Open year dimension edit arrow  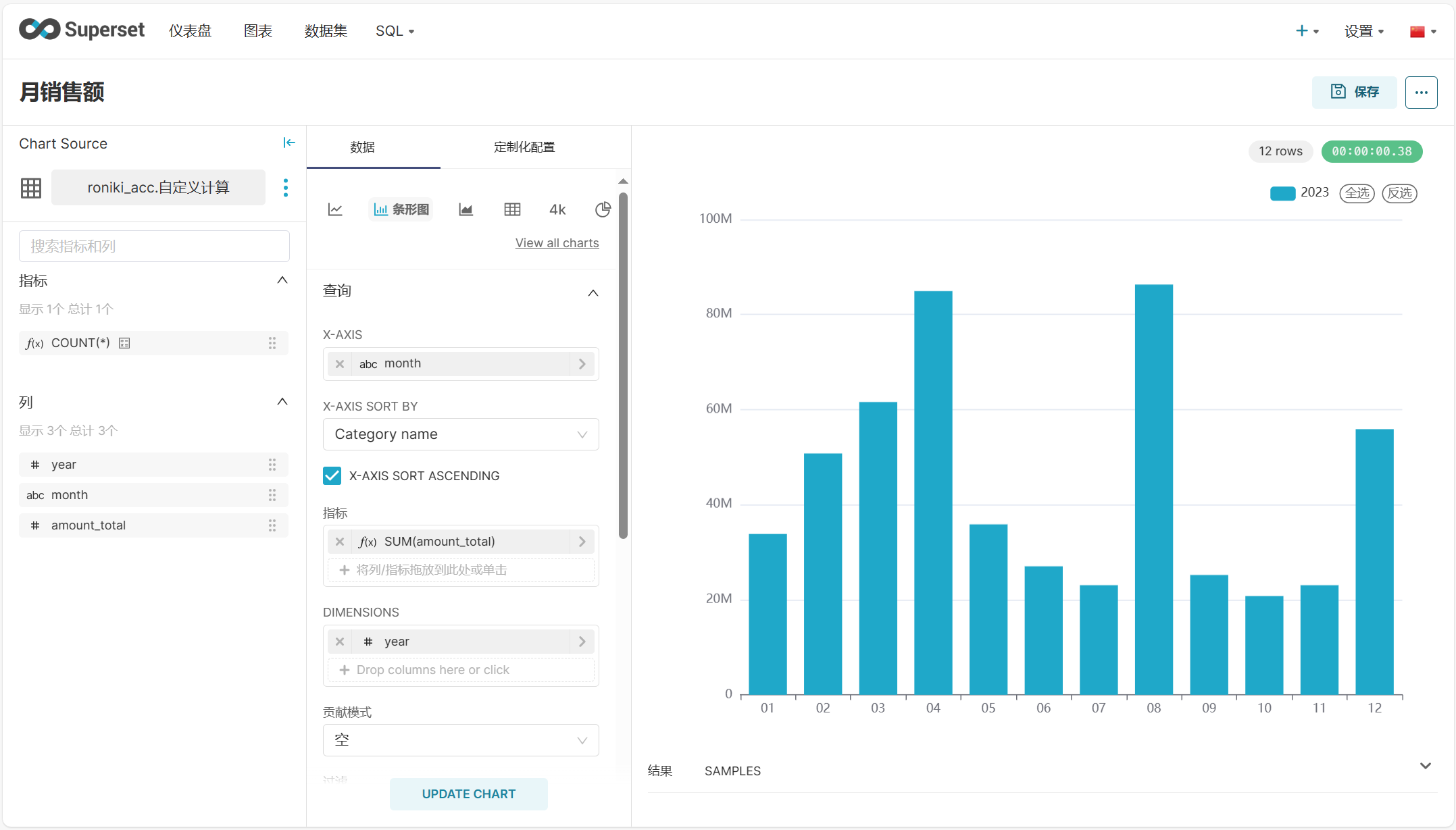pyautogui.click(x=582, y=642)
